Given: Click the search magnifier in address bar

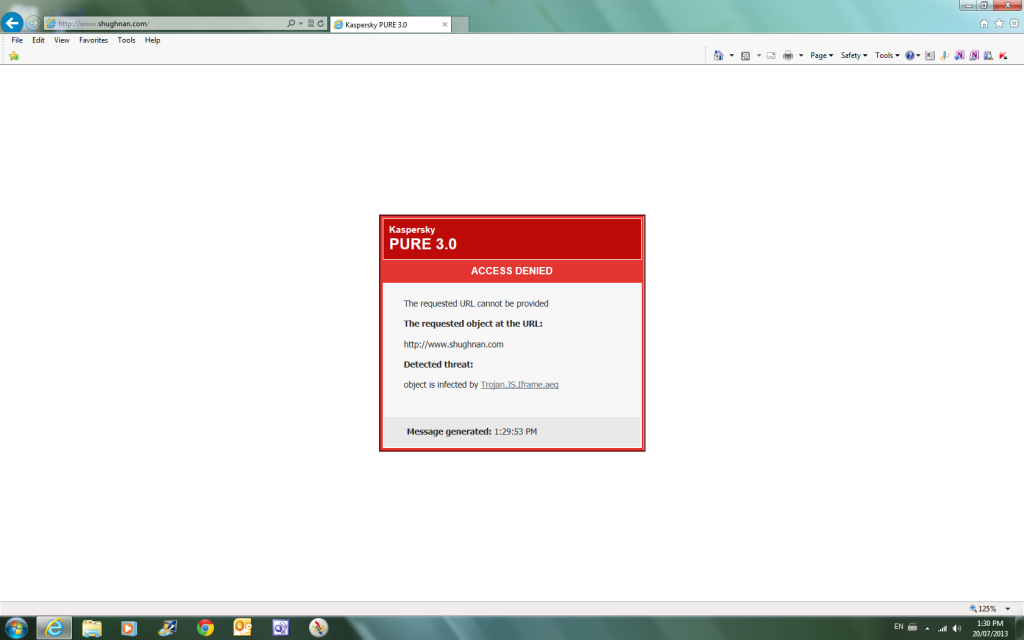Looking at the screenshot, I should (x=291, y=24).
